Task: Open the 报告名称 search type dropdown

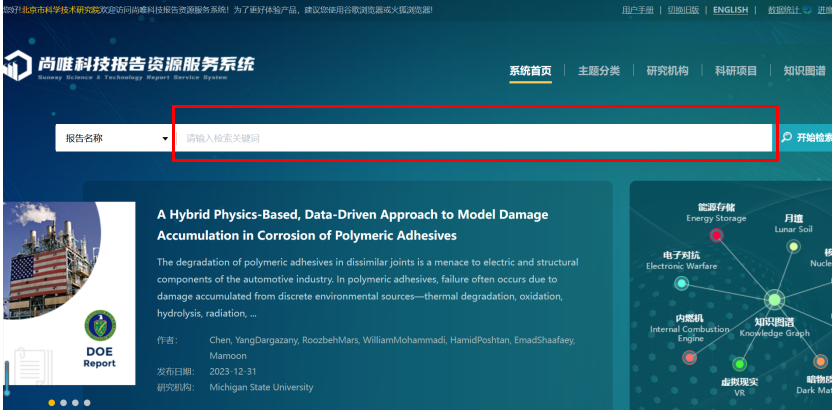Action: point(114,138)
